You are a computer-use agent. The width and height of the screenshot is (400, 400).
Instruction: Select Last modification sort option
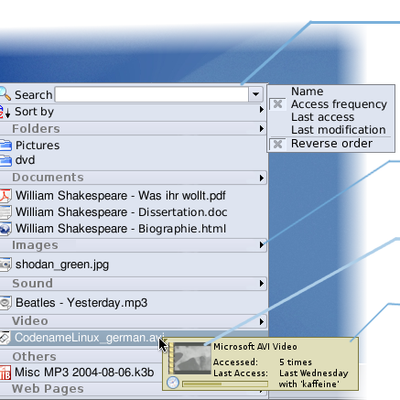338,130
